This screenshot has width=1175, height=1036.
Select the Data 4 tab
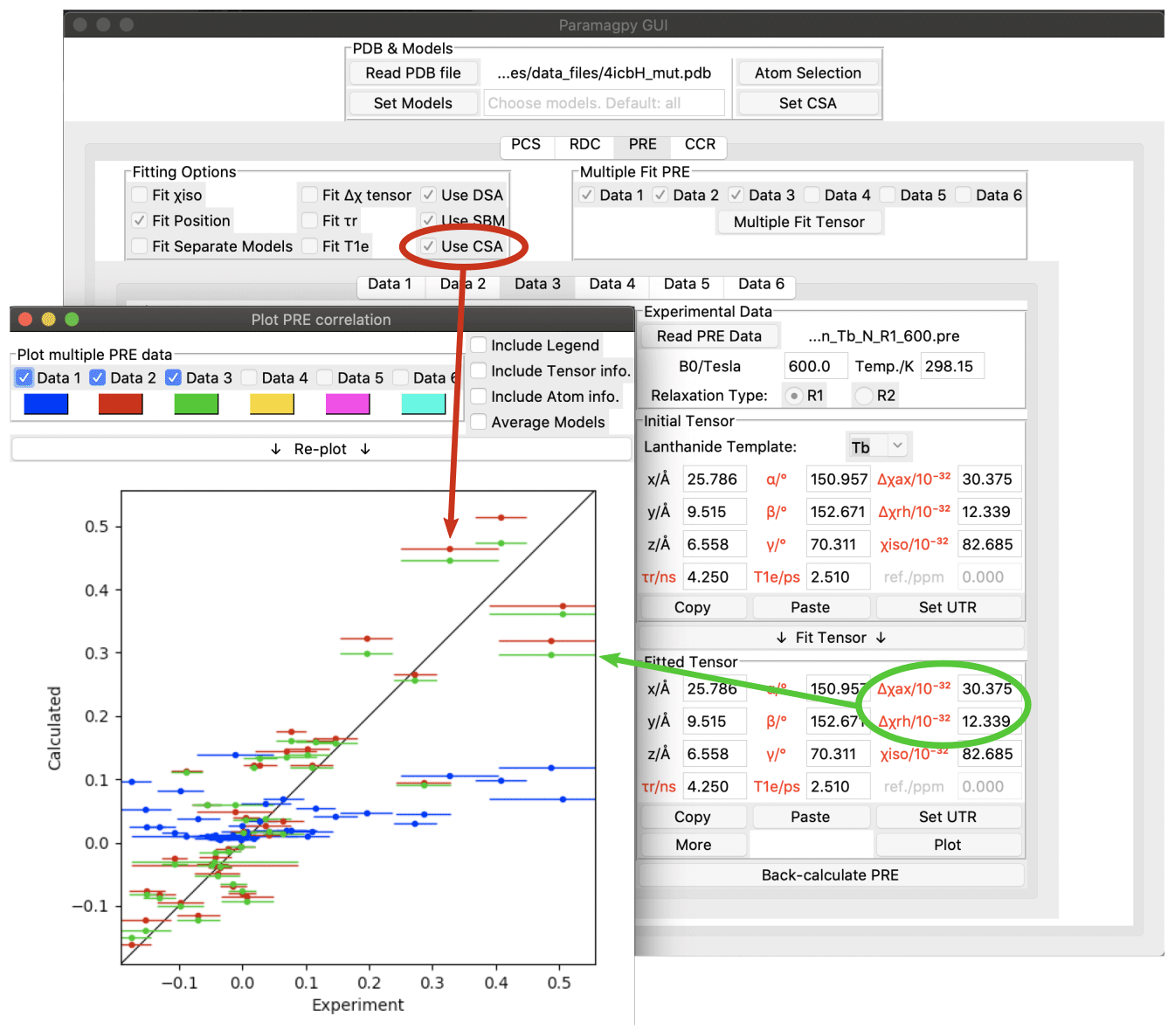[x=612, y=284]
